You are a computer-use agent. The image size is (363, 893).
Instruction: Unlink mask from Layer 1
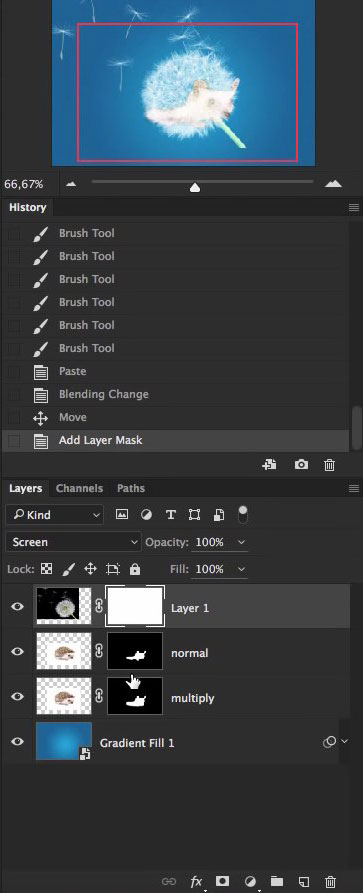coord(99,607)
